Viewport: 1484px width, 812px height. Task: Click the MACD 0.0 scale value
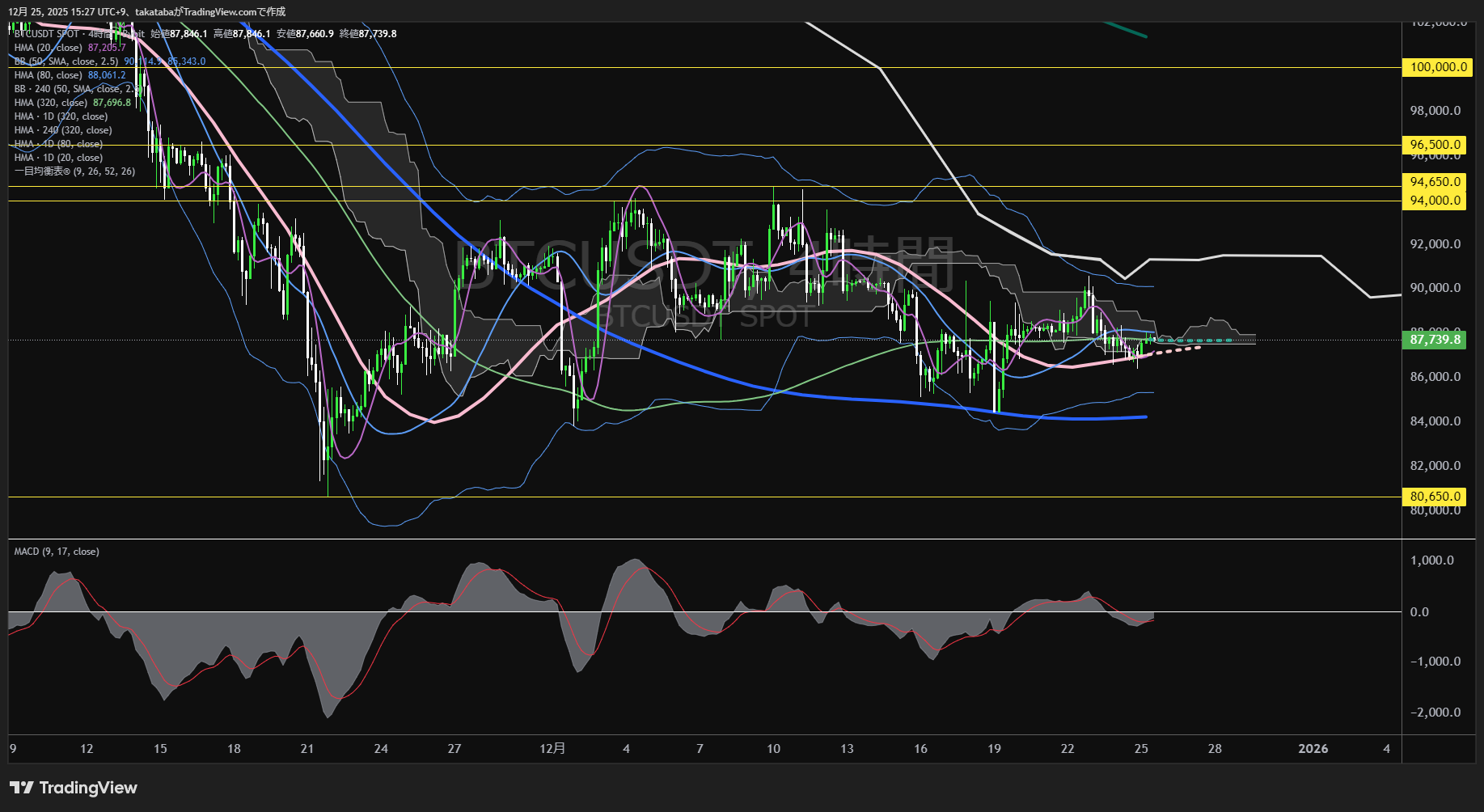coord(1419,612)
